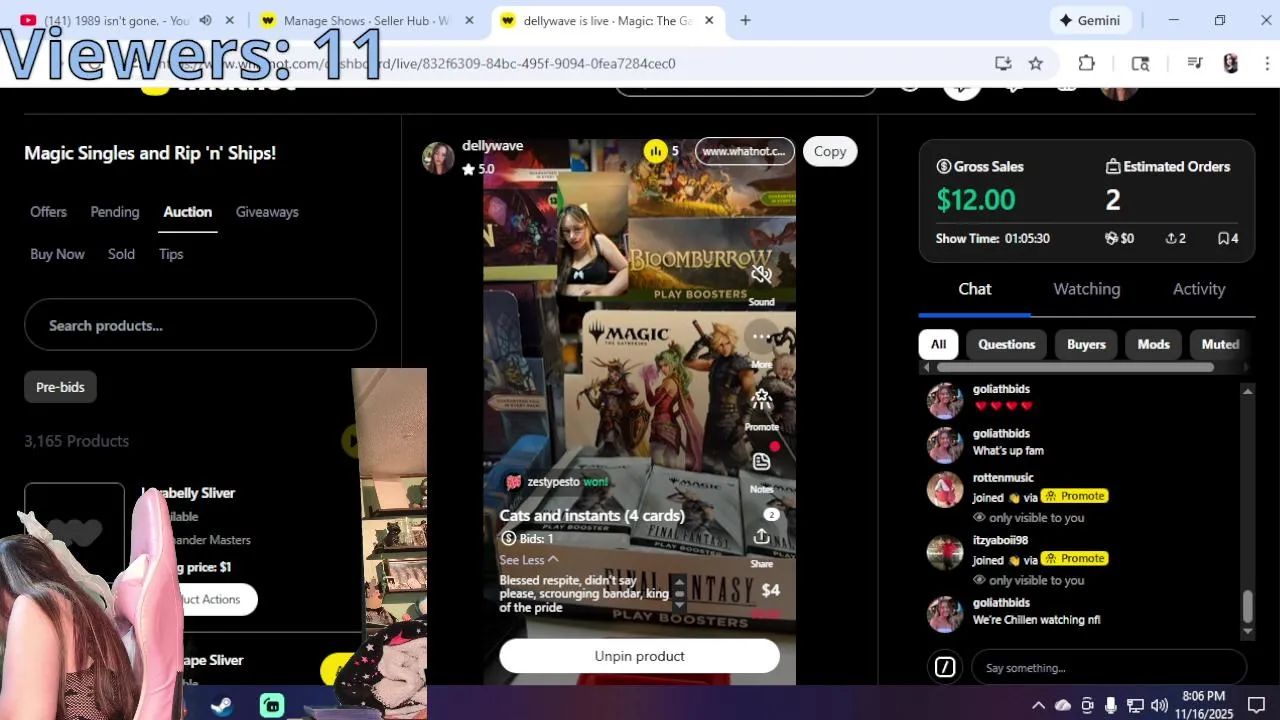Filter chat by Questions

tap(1006, 344)
